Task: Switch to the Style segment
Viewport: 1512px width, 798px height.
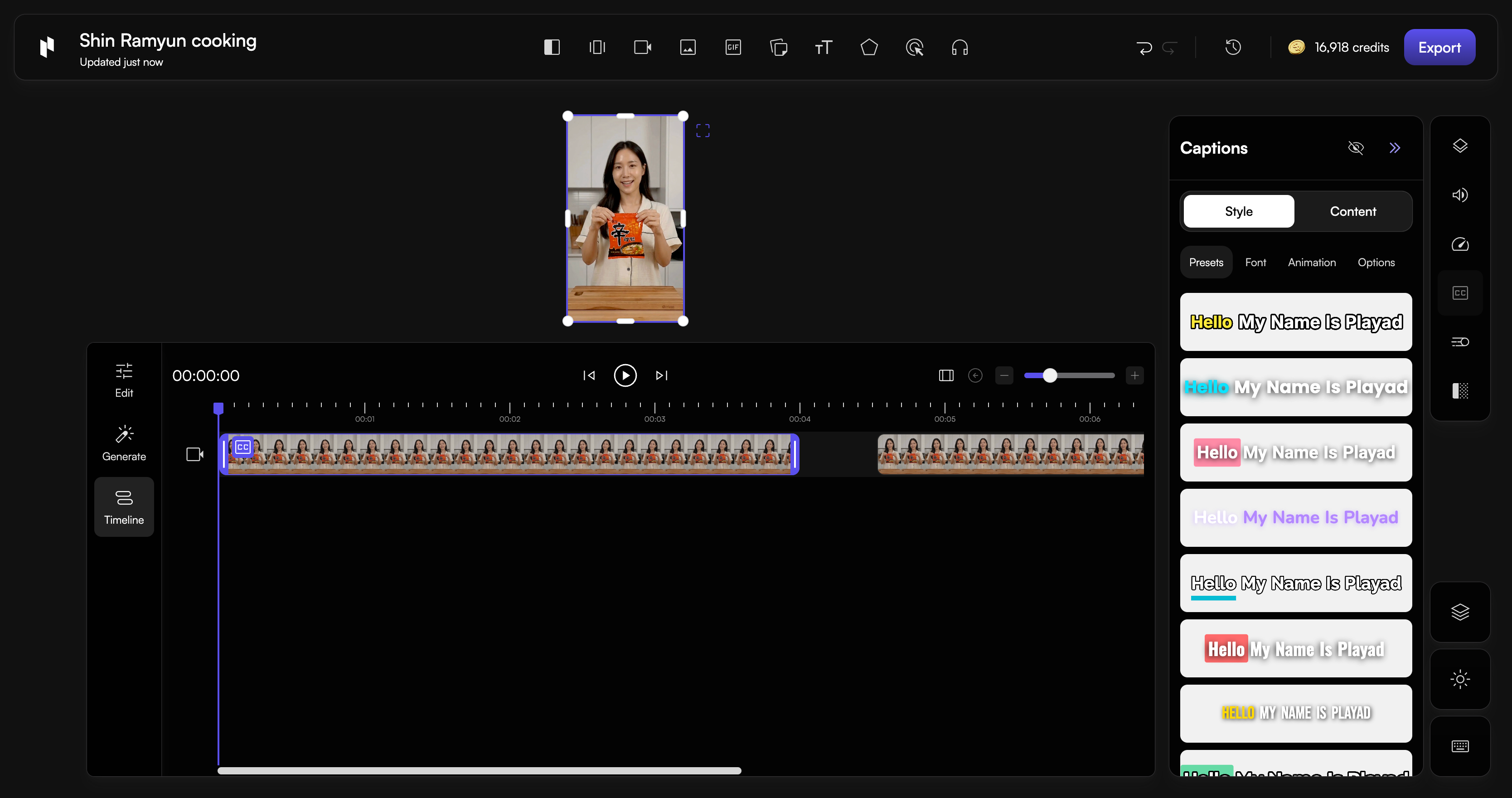Action: (1239, 211)
